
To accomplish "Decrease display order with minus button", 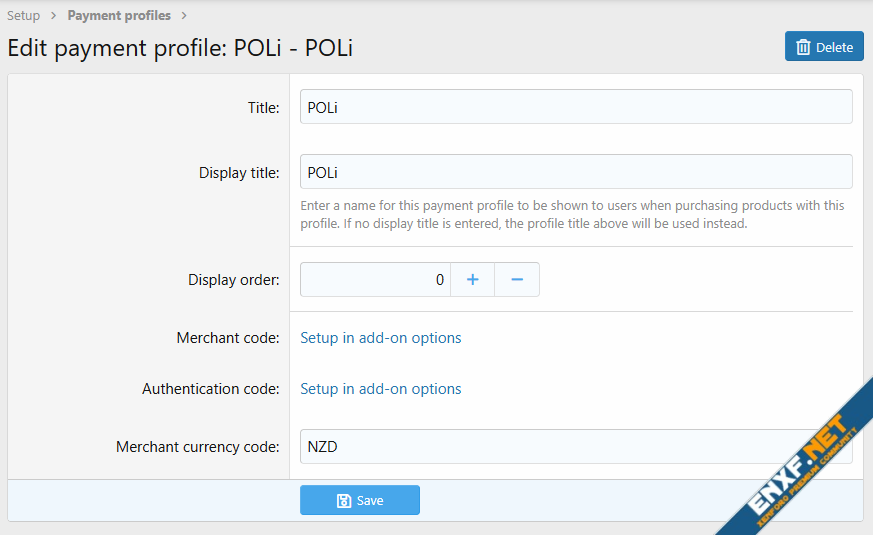I will pos(517,280).
